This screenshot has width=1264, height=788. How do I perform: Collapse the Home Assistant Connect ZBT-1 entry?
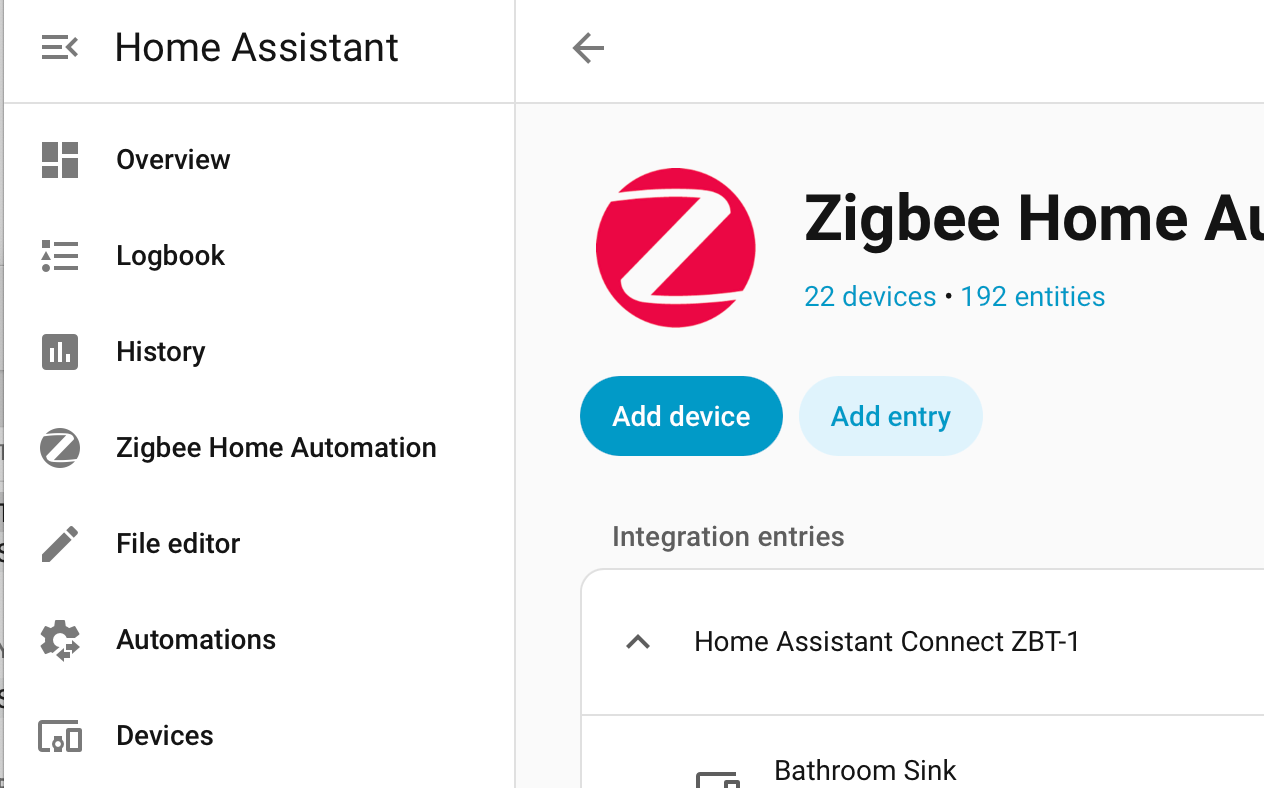[x=638, y=642]
